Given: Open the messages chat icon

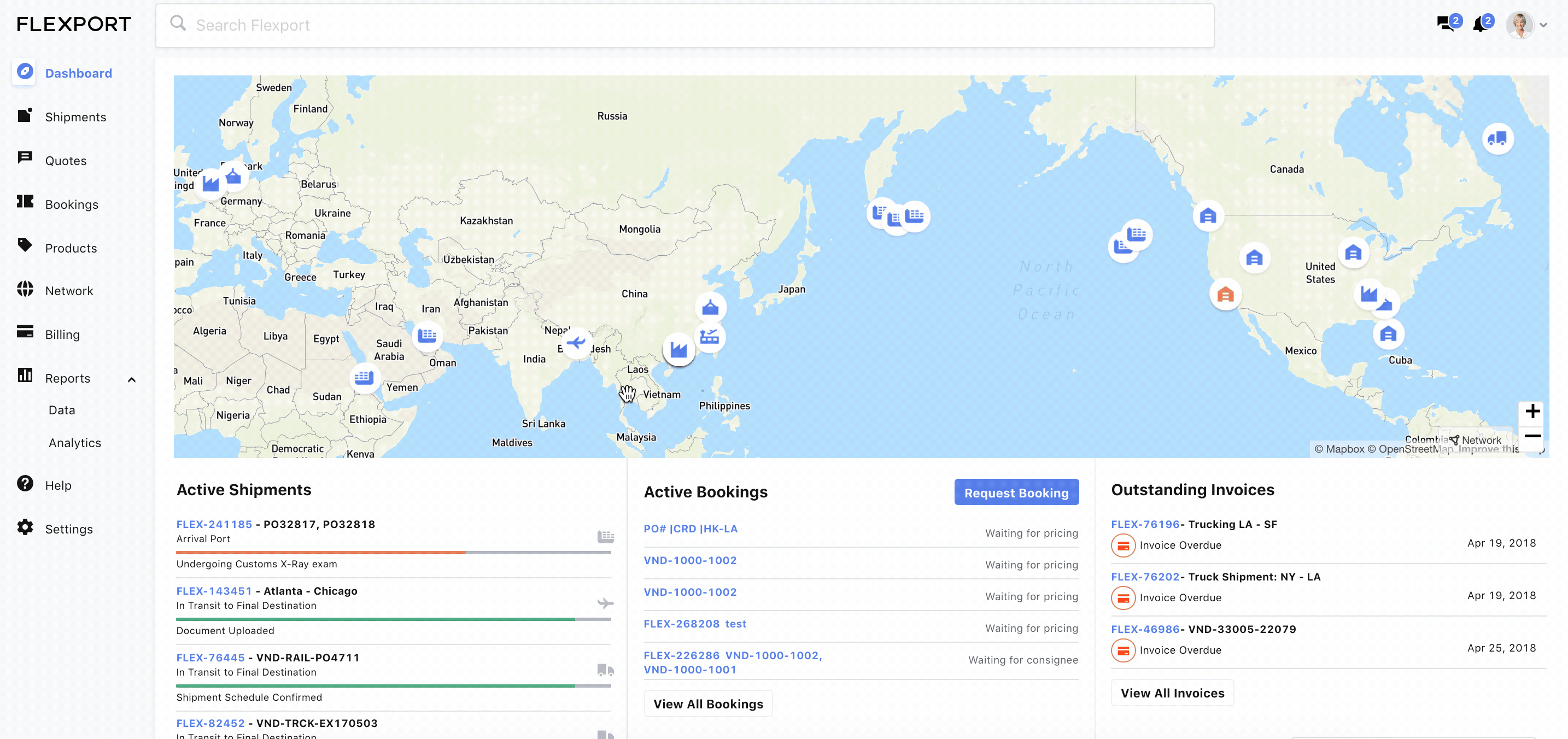Looking at the screenshot, I should tap(1445, 25).
